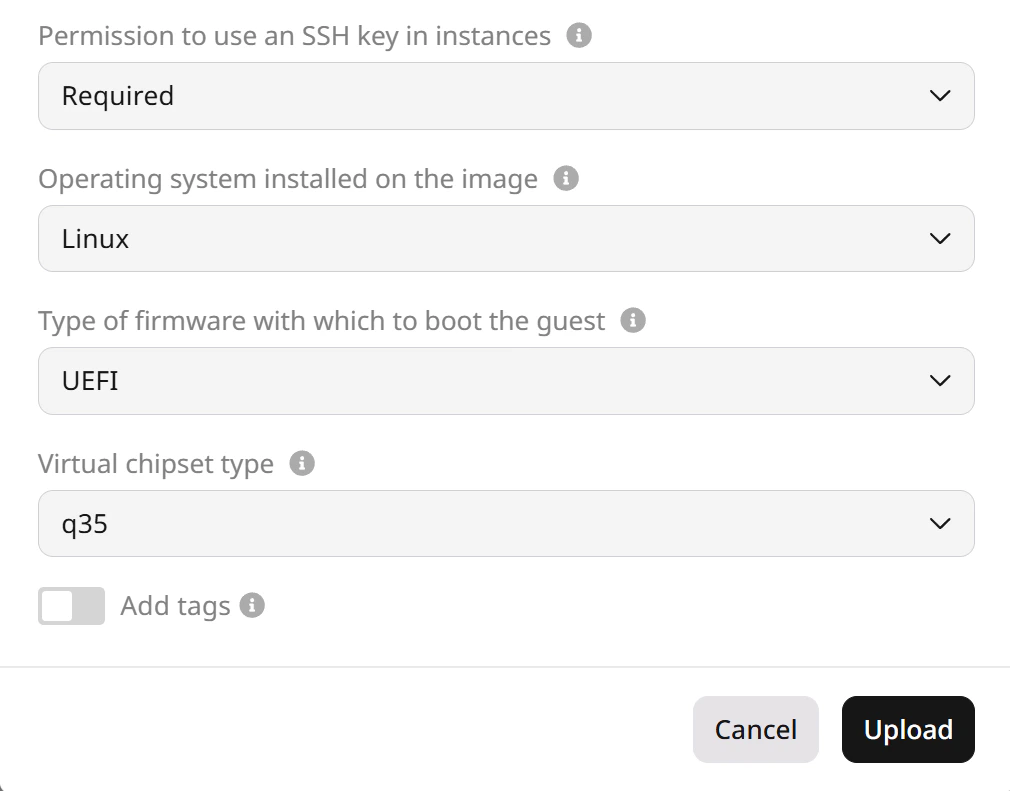
Task: Click the Add tags info icon
Action: (254, 605)
